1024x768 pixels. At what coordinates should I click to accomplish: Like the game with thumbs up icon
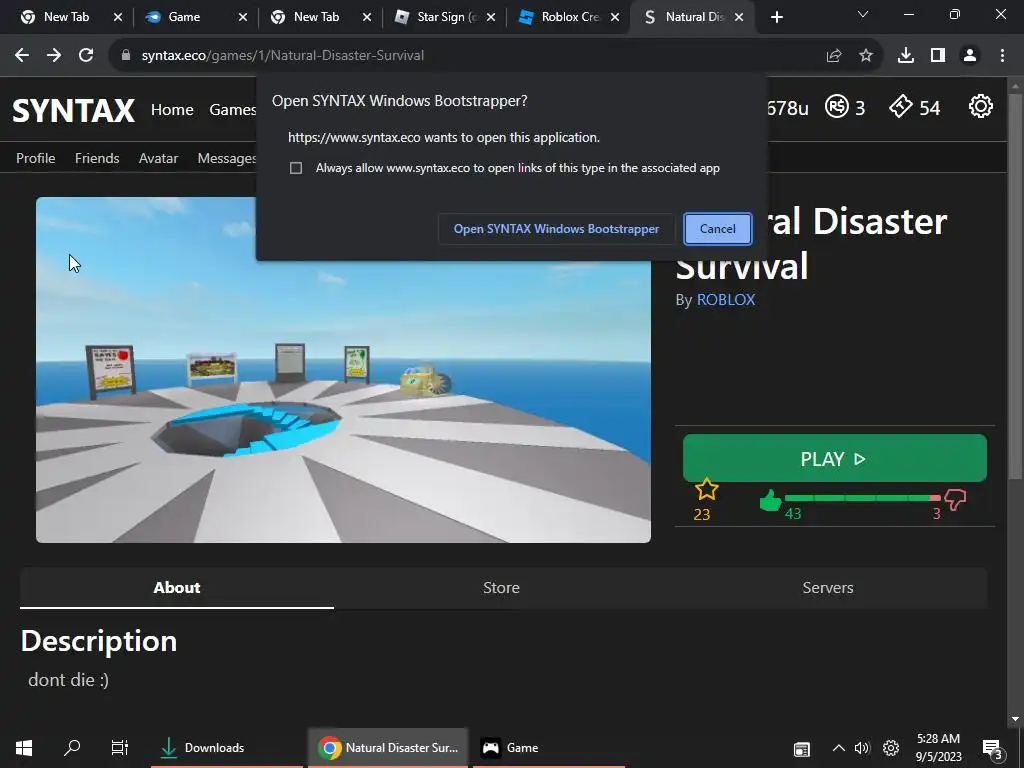(x=771, y=501)
